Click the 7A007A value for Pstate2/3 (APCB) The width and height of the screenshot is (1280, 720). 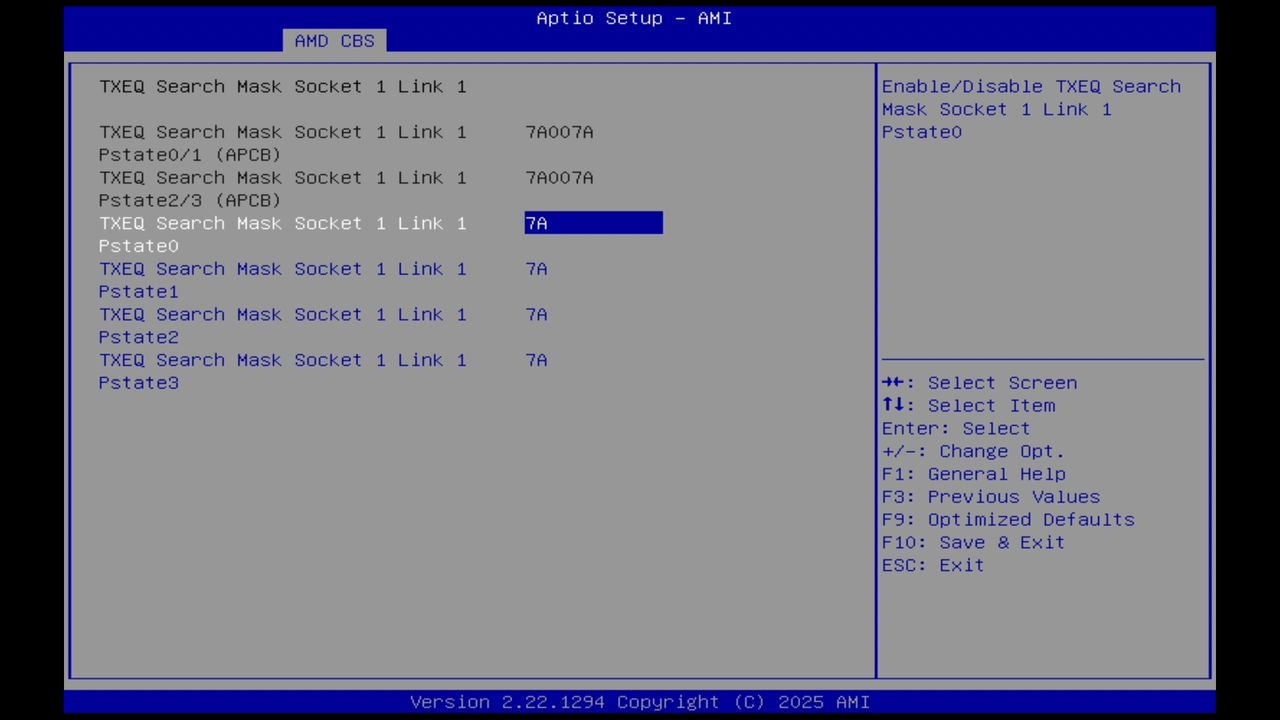pos(559,177)
